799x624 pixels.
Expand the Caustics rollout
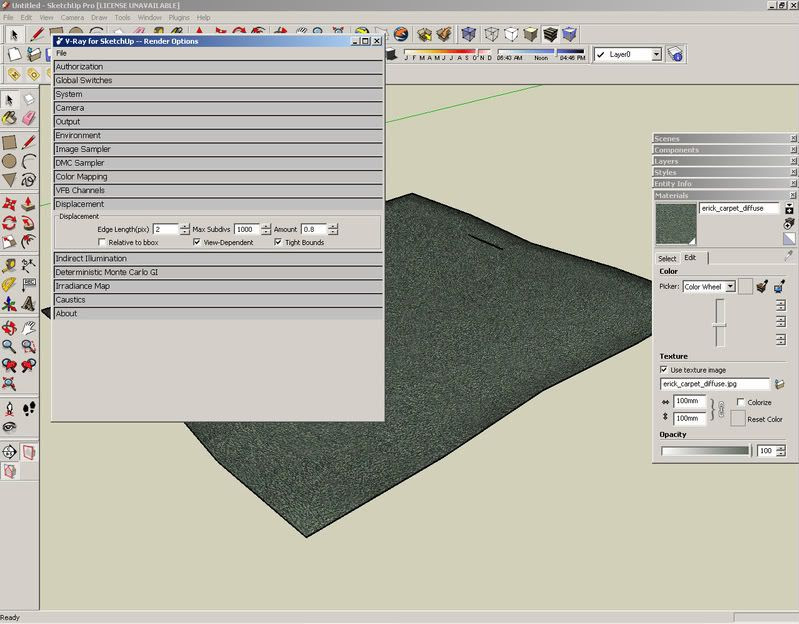click(x=218, y=300)
